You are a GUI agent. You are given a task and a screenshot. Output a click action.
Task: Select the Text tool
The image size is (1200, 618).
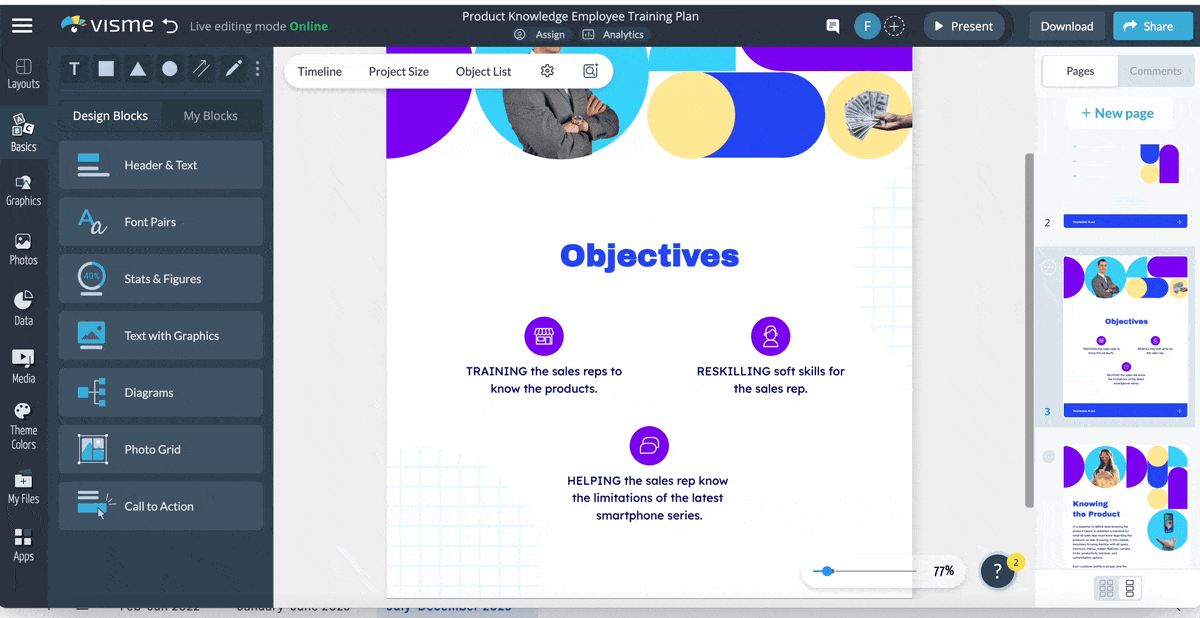click(74, 69)
